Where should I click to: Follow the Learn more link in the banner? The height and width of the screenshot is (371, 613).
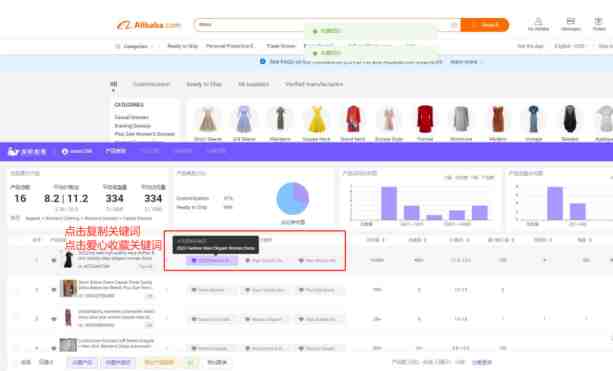pos(464,62)
